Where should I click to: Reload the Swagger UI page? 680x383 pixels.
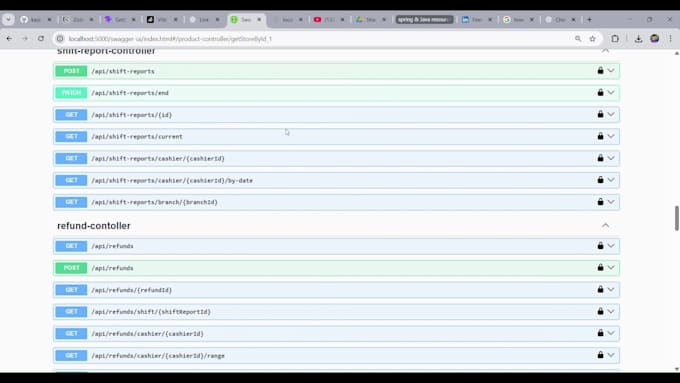tap(41, 39)
